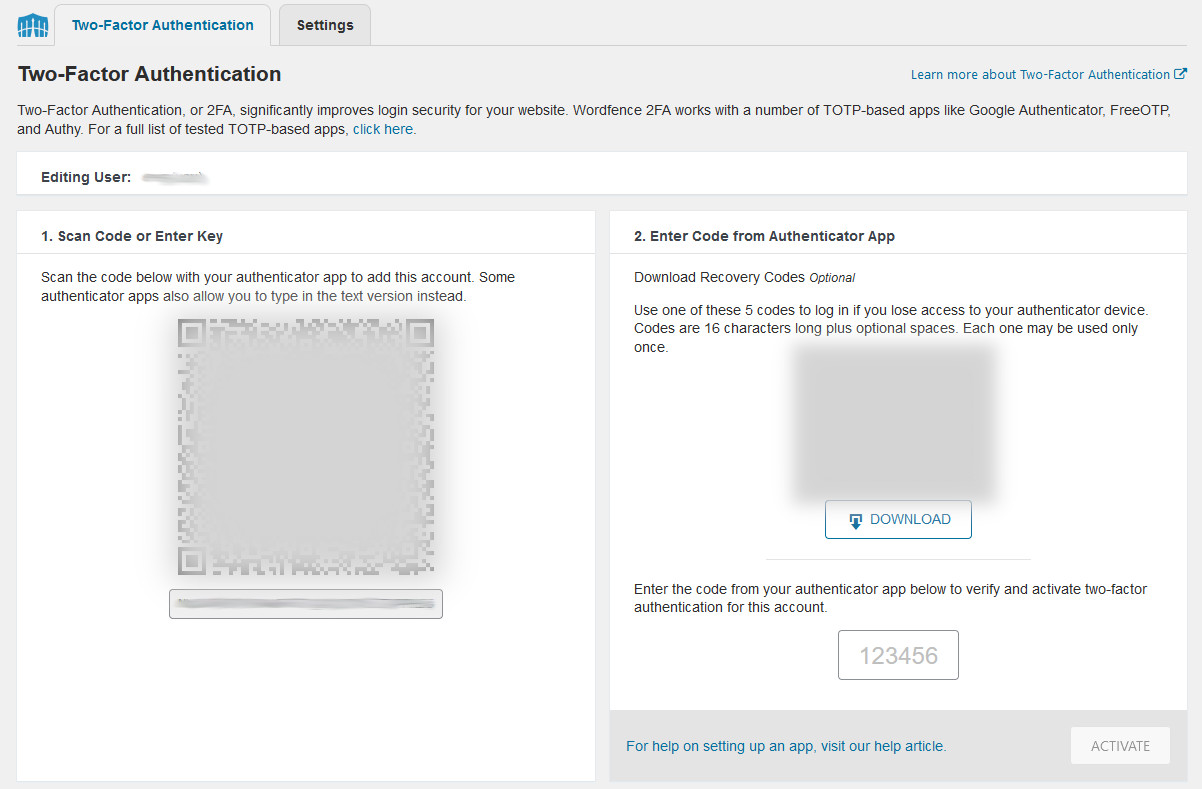Click the Wordfence logo icon
The image size is (1202, 789).
click(33, 25)
